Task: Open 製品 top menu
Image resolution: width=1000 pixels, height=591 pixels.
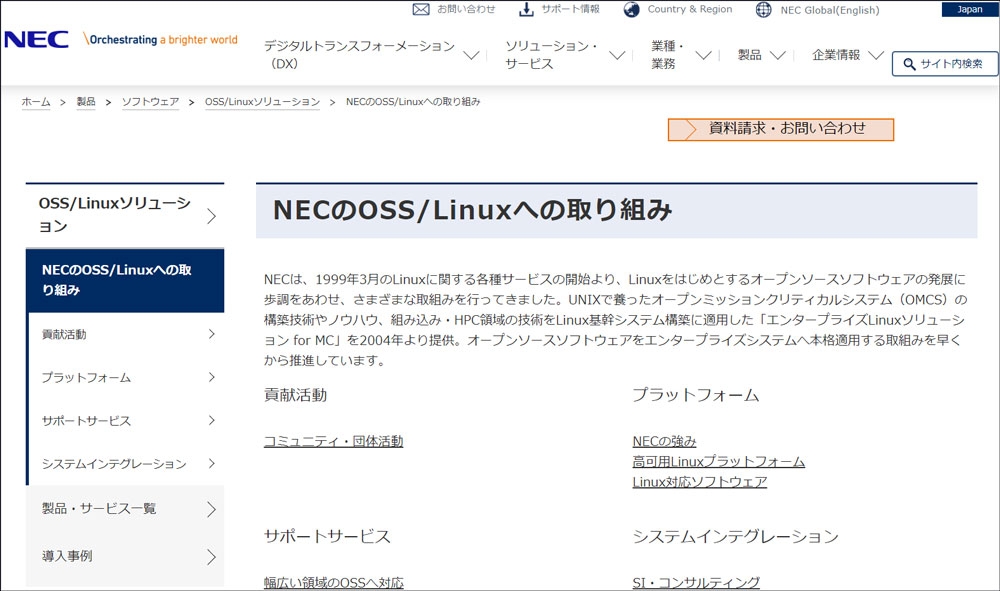Action: point(749,55)
